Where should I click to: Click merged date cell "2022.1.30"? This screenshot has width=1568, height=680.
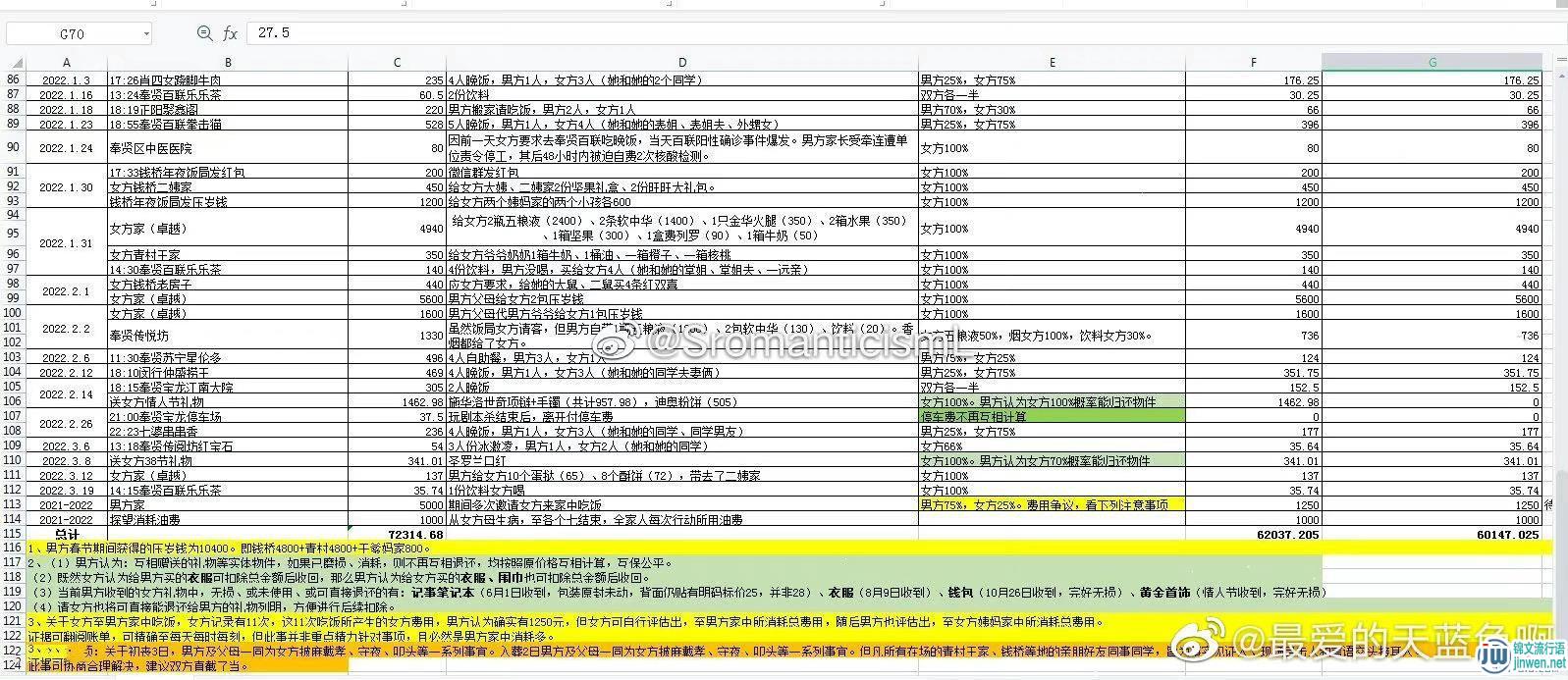click(67, 186)
